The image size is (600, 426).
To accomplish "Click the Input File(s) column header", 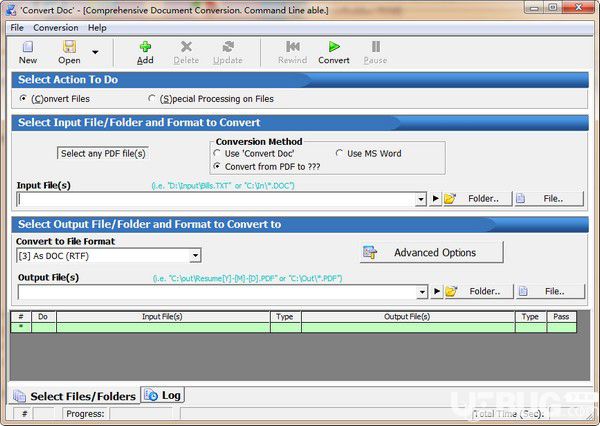I will pos(163,317).
